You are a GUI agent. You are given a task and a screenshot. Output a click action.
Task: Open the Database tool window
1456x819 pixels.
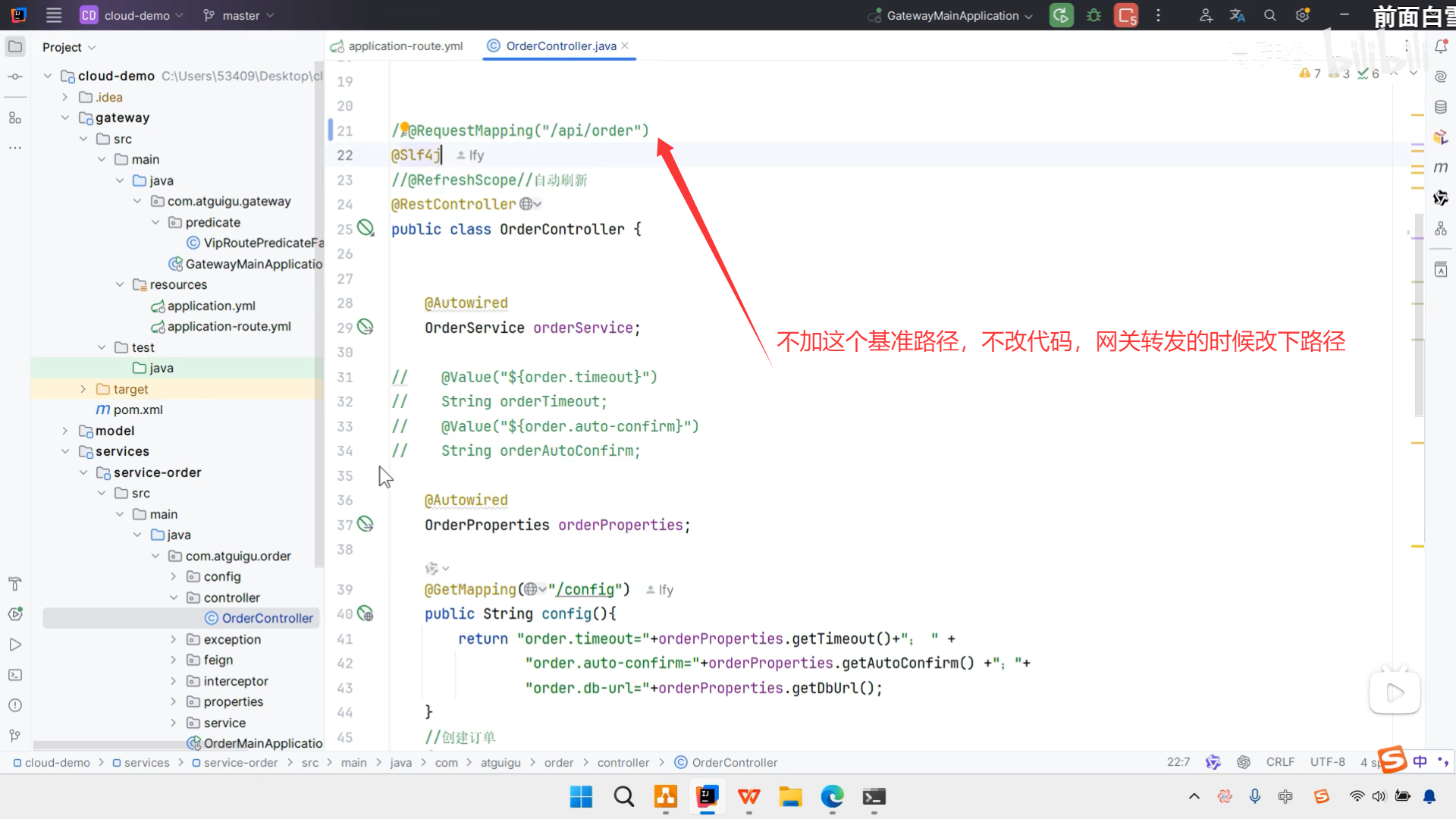(x=1441, y=107)
